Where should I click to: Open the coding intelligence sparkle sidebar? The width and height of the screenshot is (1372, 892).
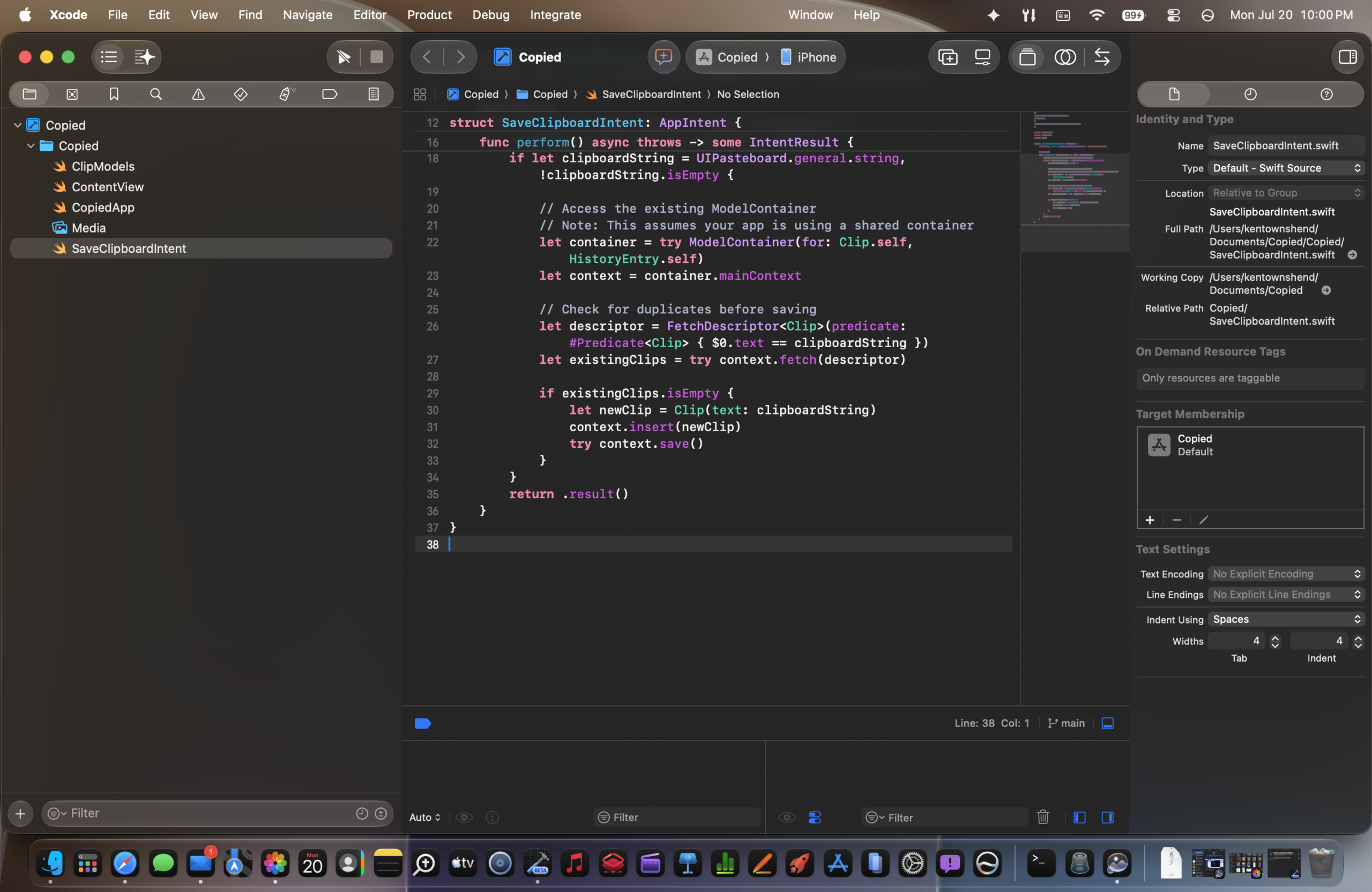point(144,57)
